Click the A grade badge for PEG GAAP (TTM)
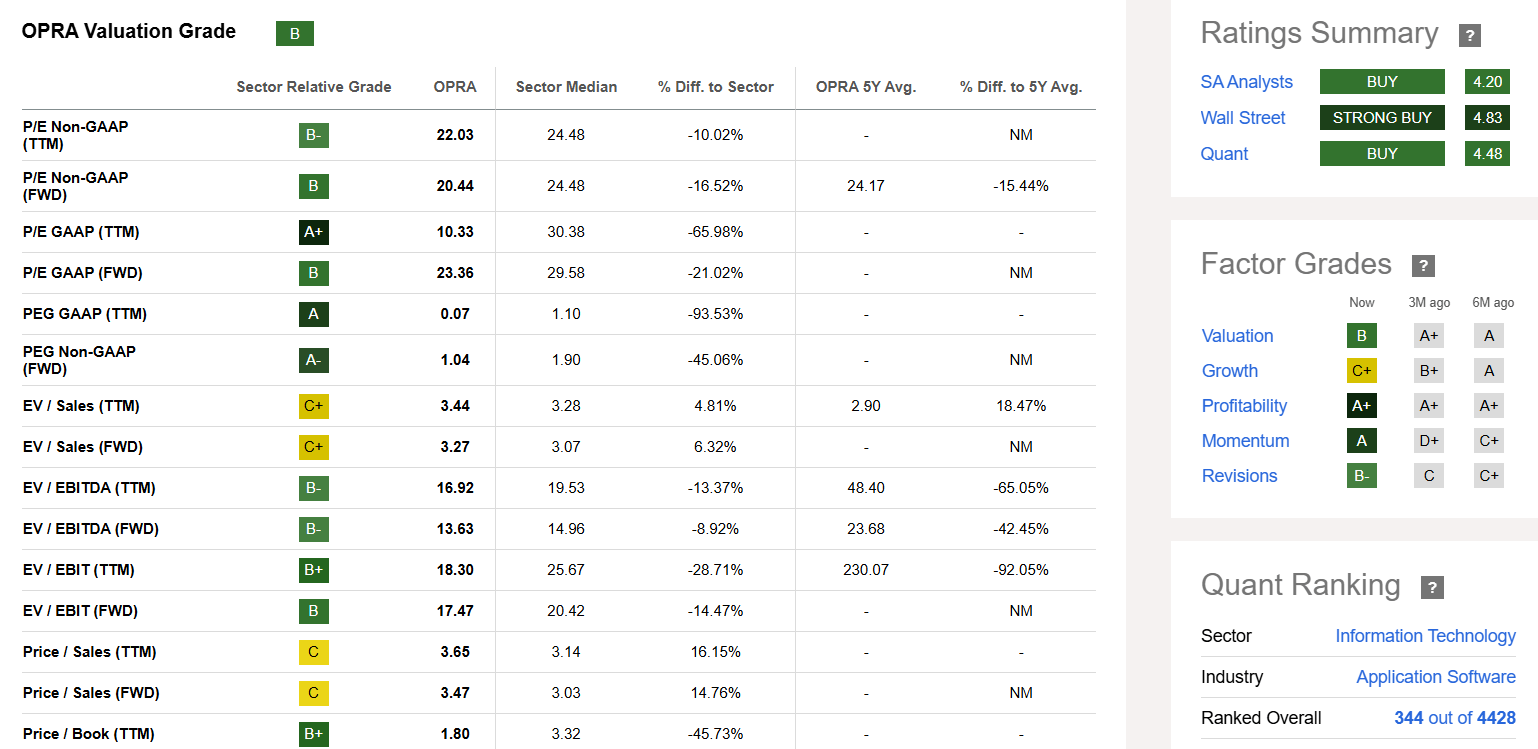This screenshot has width=1538, height=749. point(314,313)
